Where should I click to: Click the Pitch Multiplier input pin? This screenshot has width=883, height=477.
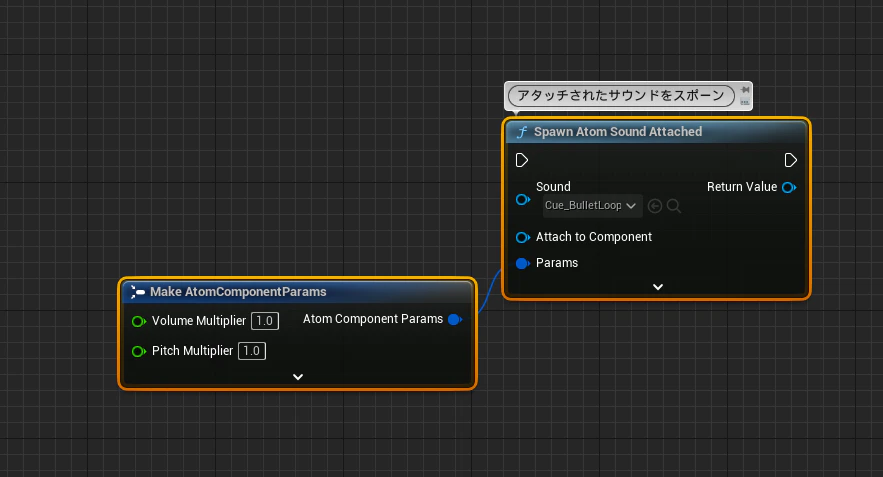pos(139,351)
